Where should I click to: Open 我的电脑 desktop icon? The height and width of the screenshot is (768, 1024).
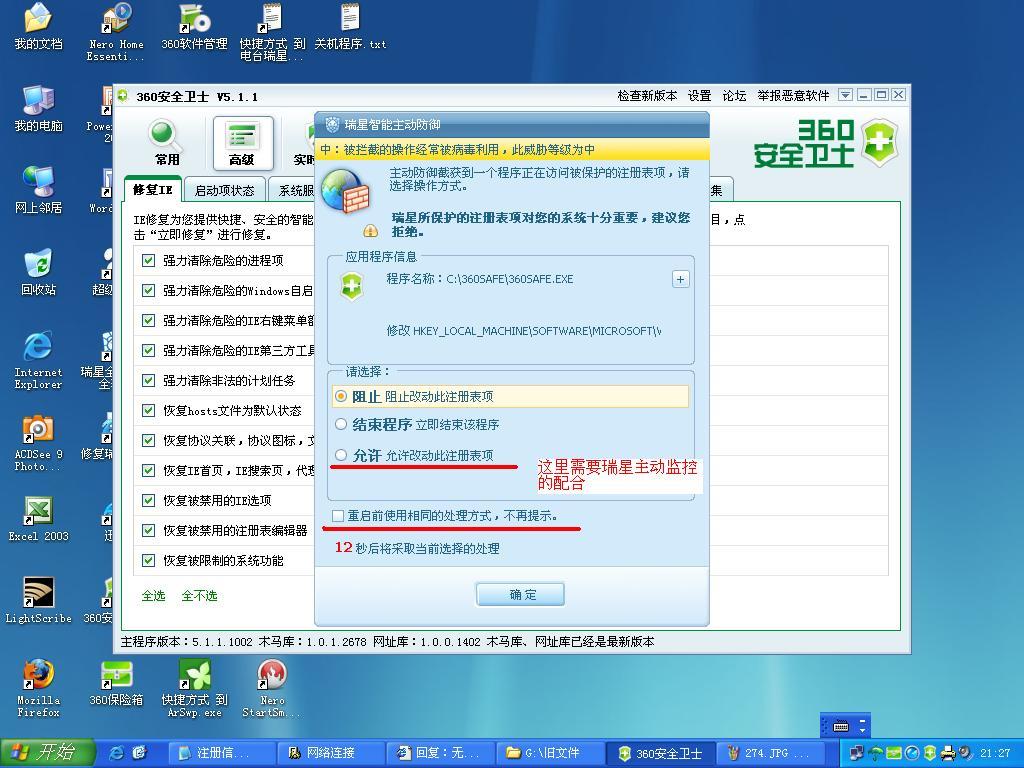click(38, 108)
